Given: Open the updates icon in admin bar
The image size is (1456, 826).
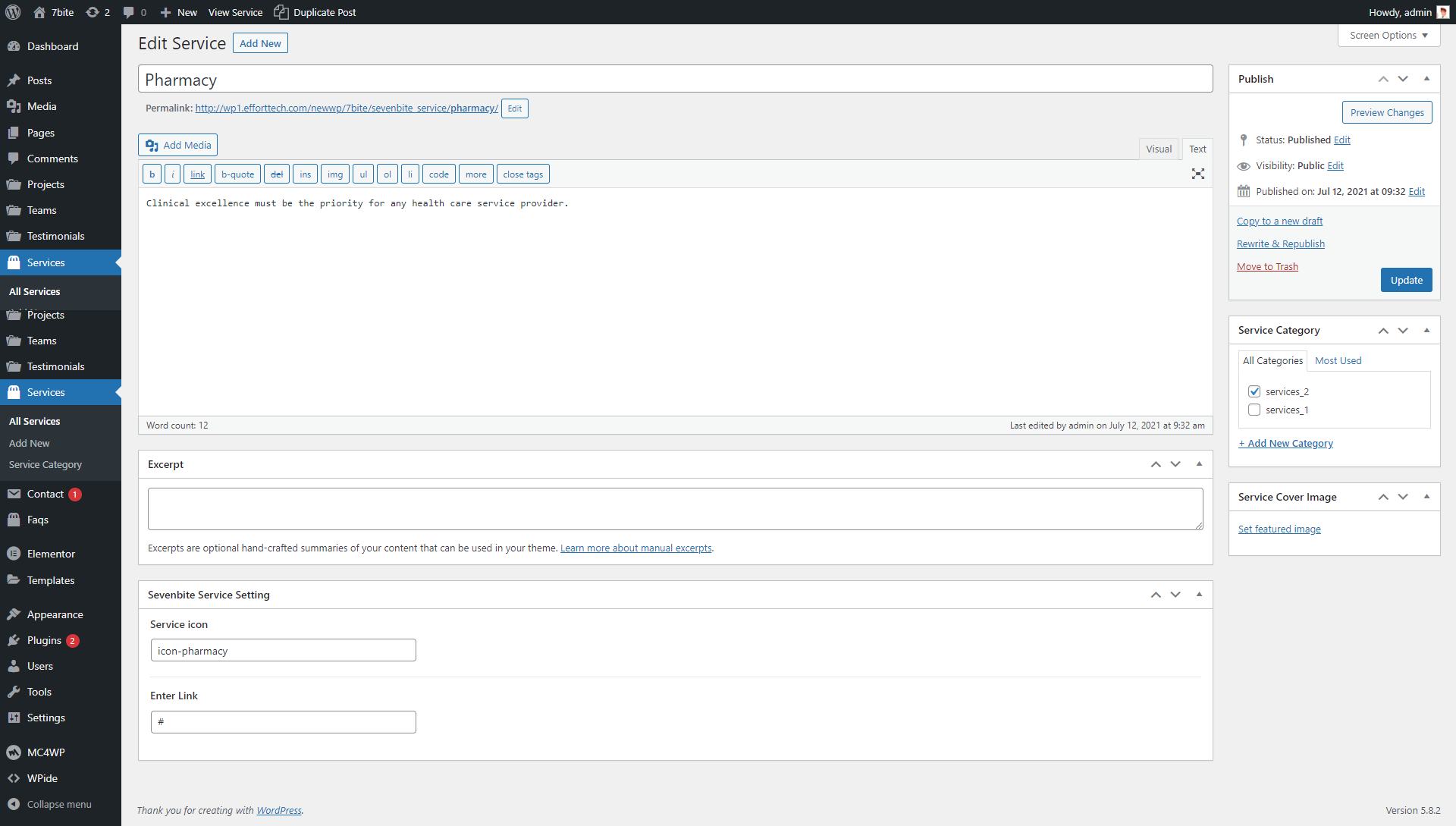Looking at the screenshot, I should point(93,12).
